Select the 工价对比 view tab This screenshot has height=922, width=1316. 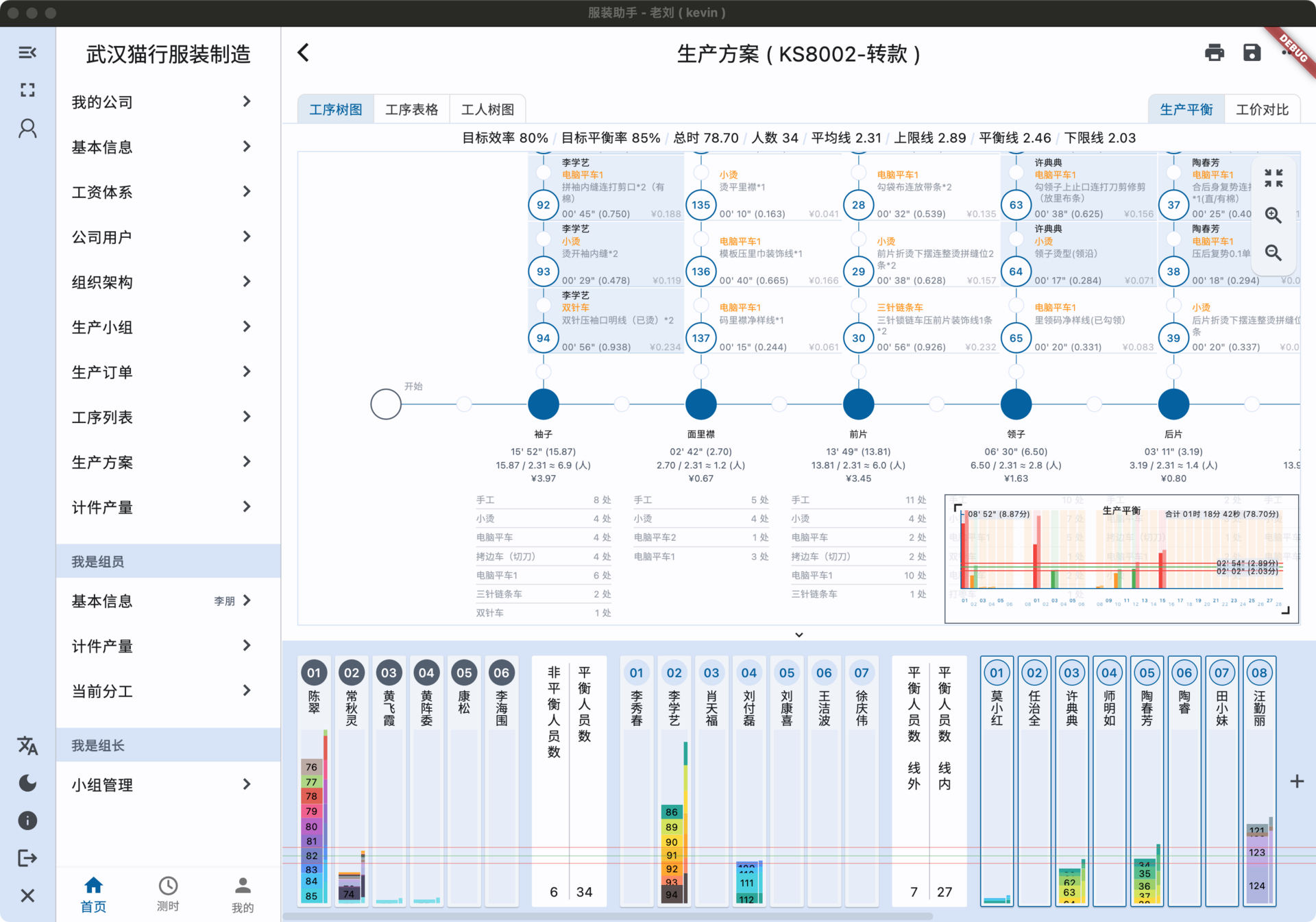(1263, 110)
